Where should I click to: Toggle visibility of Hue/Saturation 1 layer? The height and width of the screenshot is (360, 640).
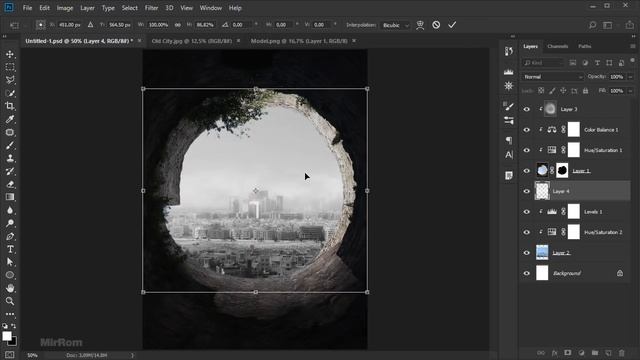click(527, 150)
